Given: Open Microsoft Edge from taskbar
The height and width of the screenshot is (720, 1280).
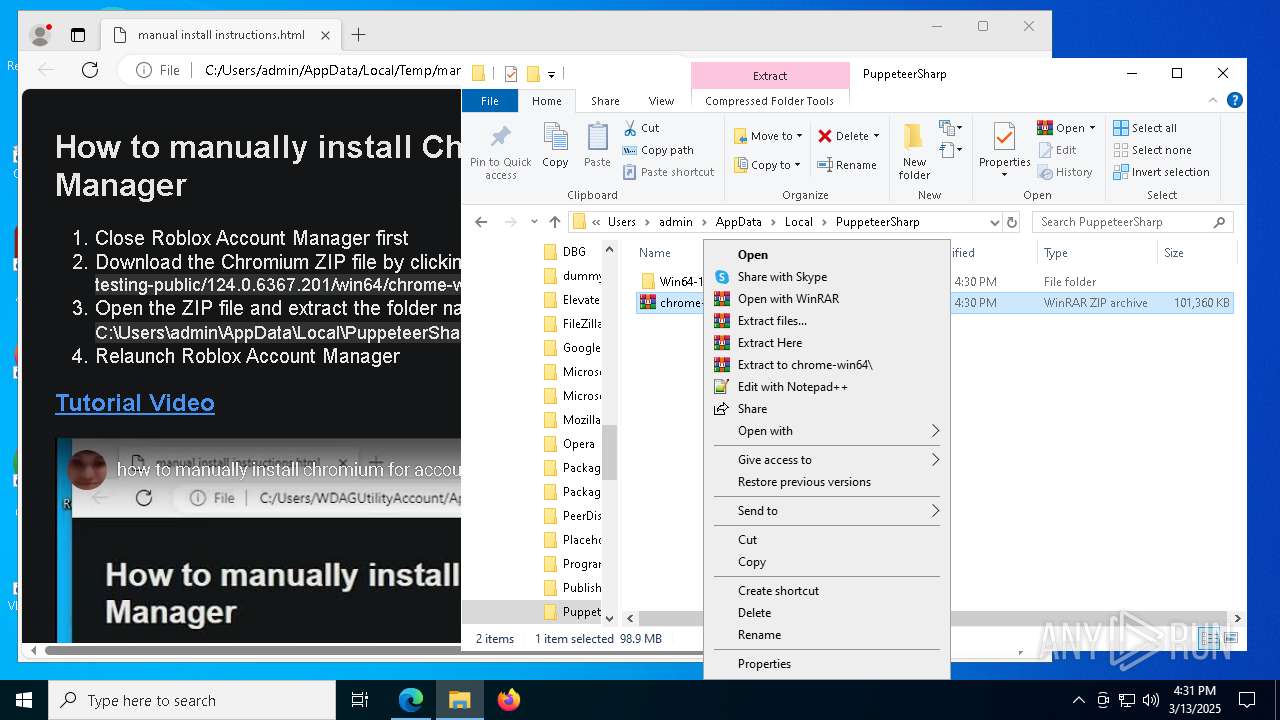Looking at the screenshot, I should pos(411,700).
